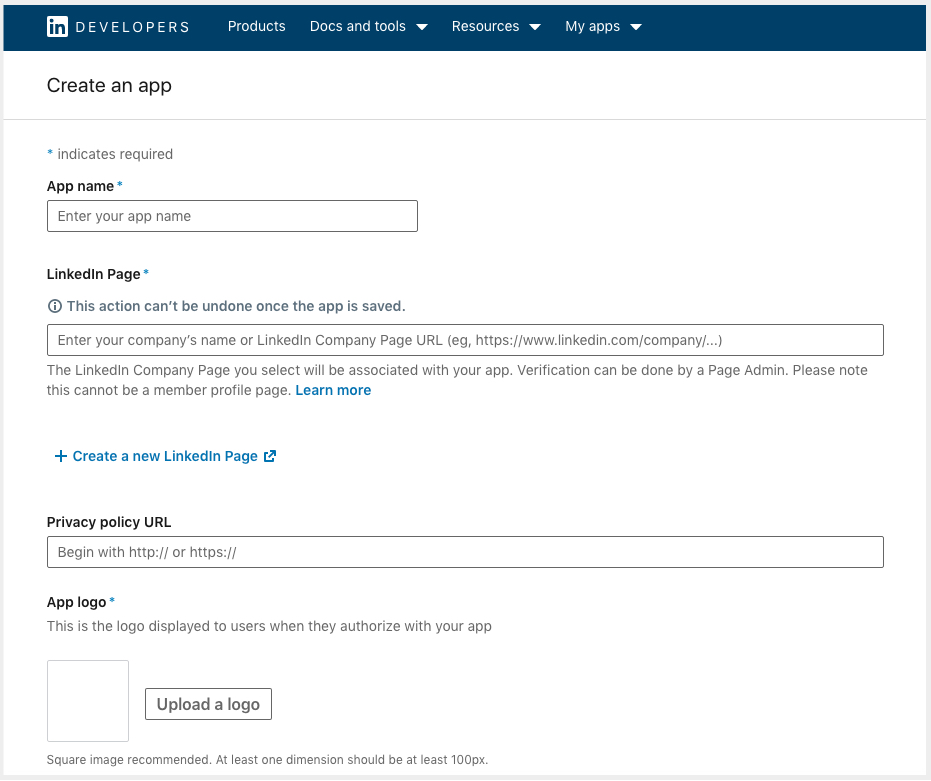Expand the Resources dropdown arrow
This screenshot has width=931, height=781.
(x=535, y=27)
